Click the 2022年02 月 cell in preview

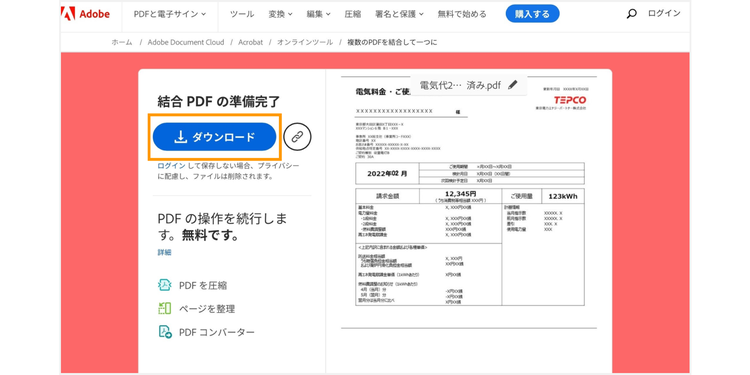[x=387, y=174]
